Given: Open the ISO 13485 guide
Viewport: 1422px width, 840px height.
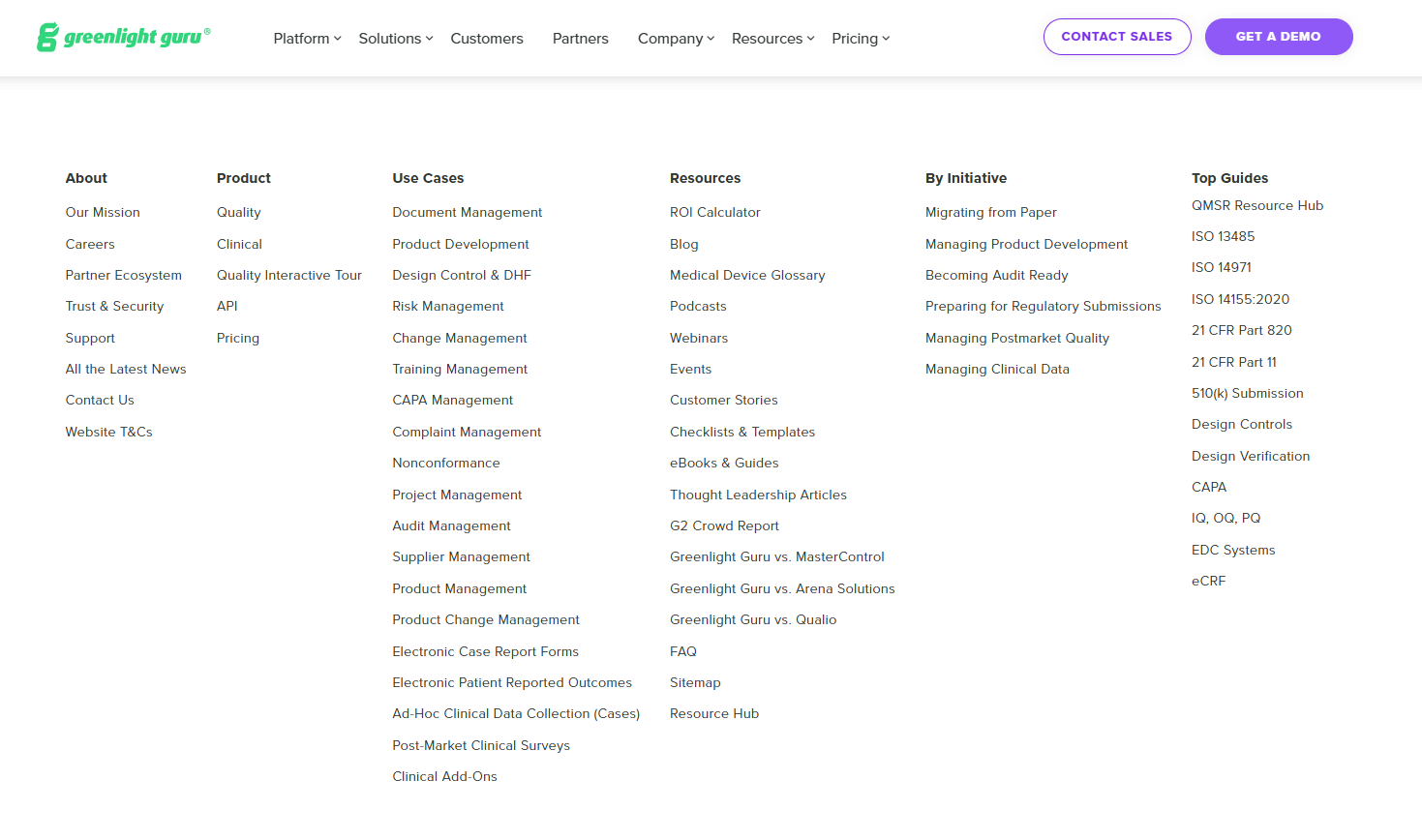Looking at the screenshot, I should click(1223, 236).
